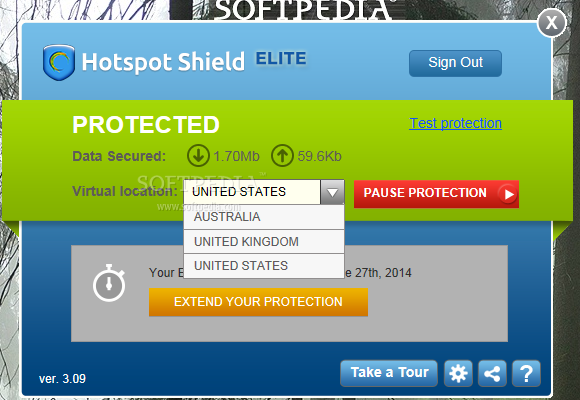Click the upload arrow data icon
This screenshot has width=580, height=400.
coord(282,156)
